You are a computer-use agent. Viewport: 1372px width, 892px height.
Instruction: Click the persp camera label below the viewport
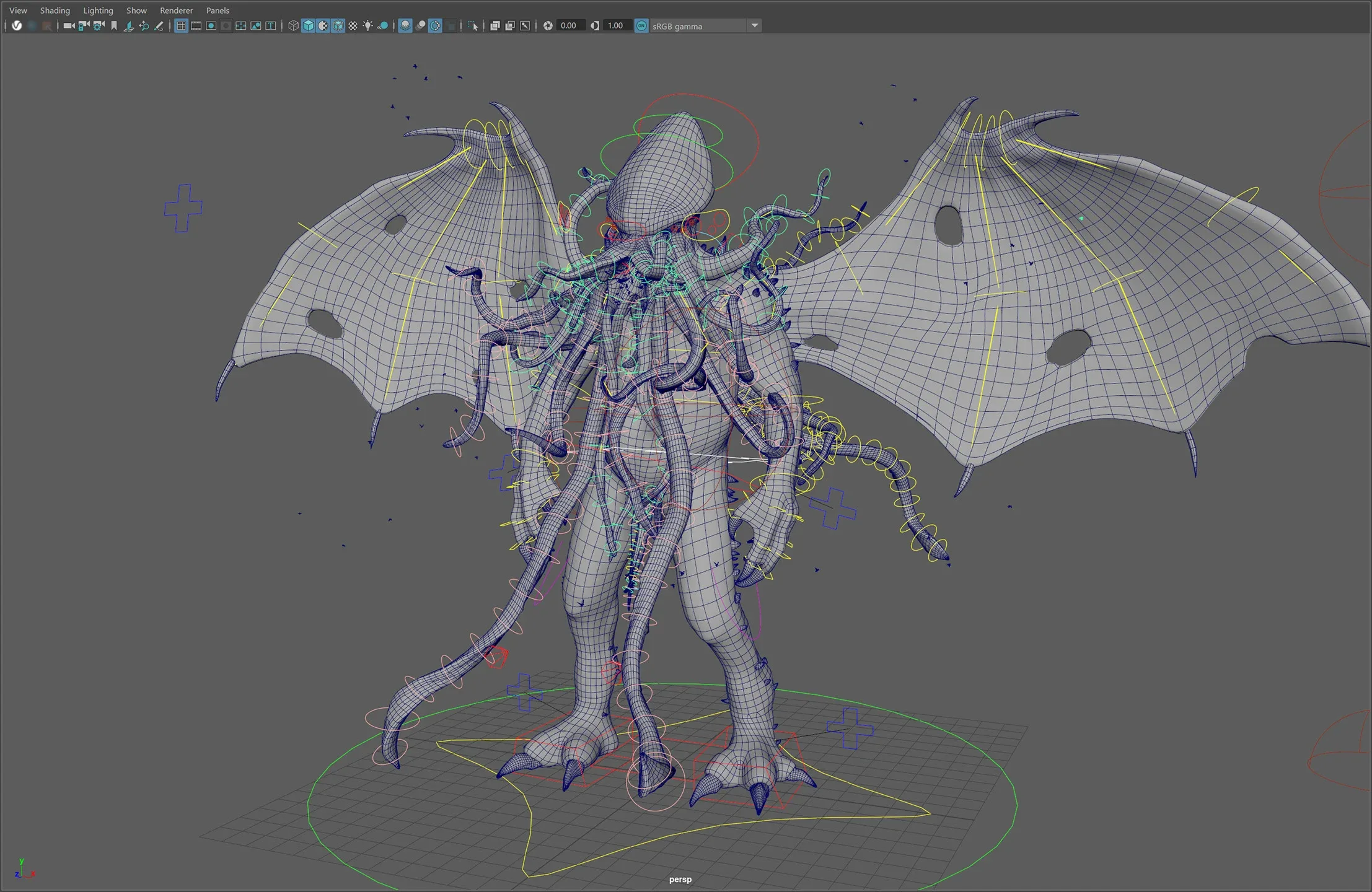tap(680, 878)
